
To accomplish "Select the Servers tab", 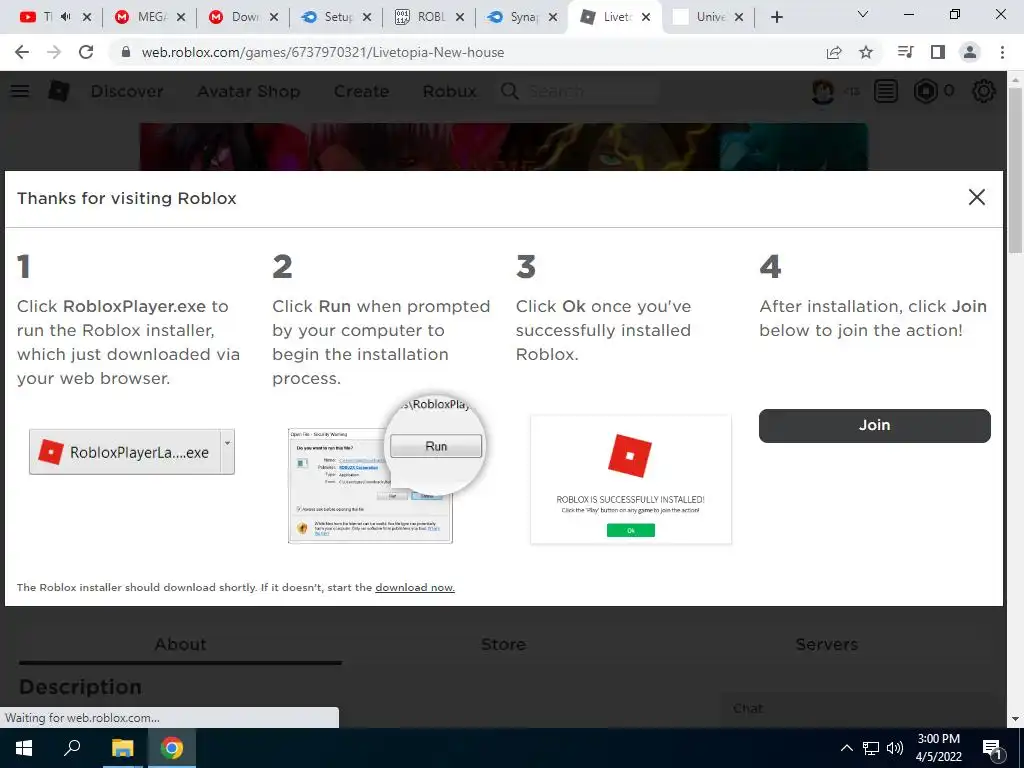I will click(x=827, y=645).
